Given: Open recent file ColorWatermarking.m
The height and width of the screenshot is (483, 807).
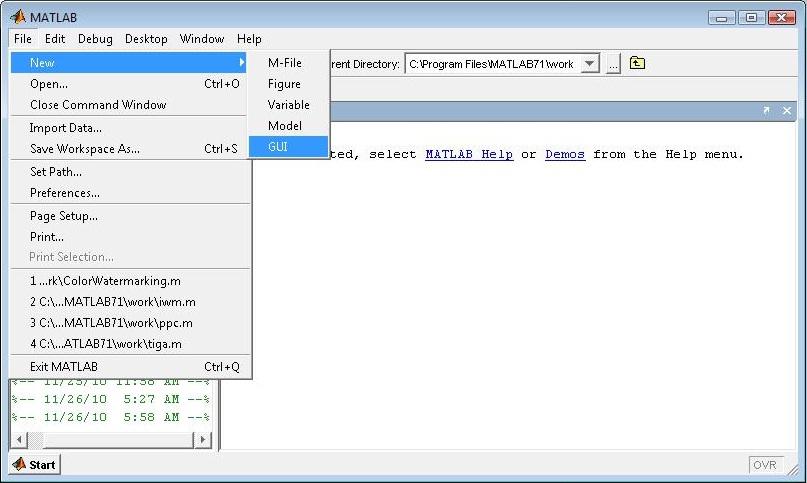Looking at the screenshot, I should pyautogui.click(x=129, y=281).
